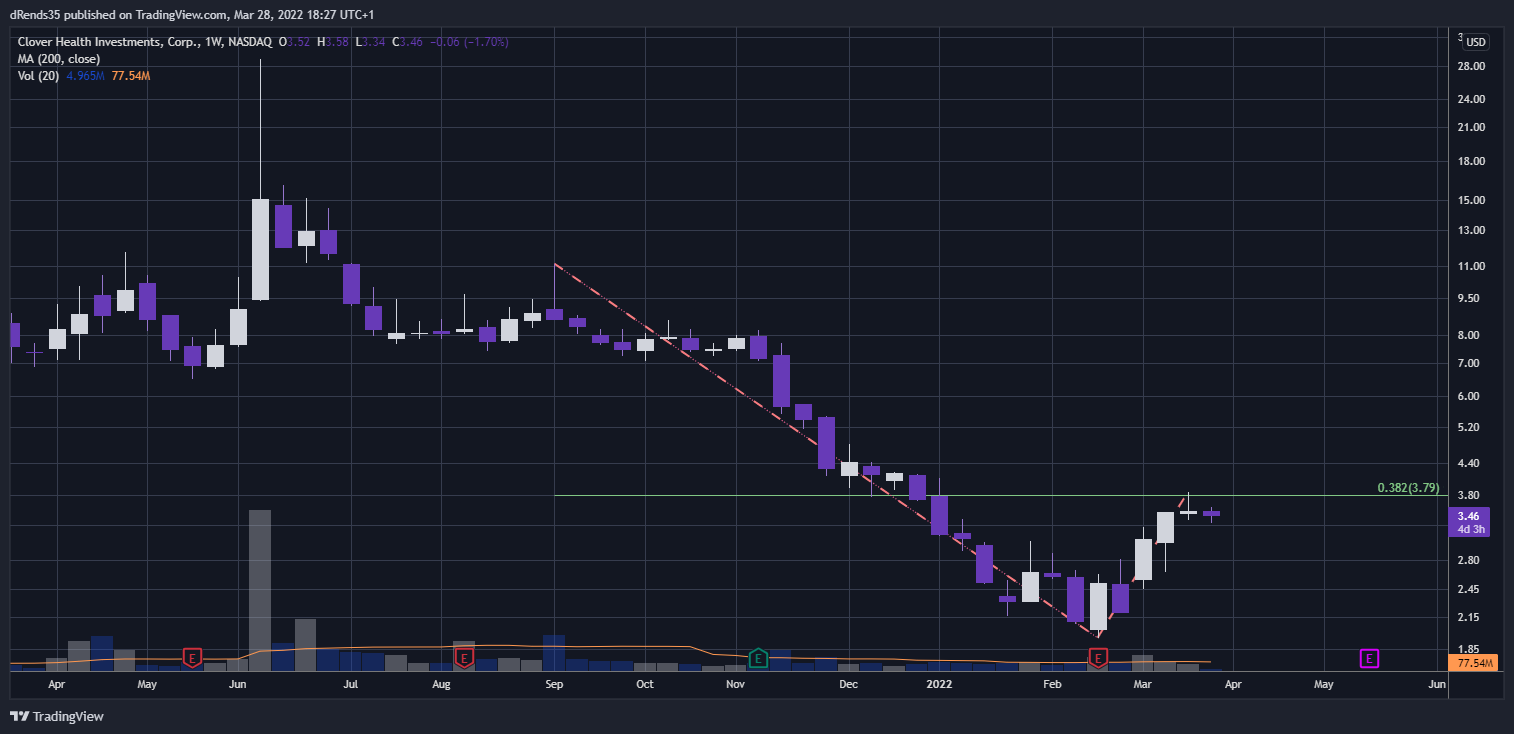Click the 2022 time axis label

tap(939, 685)
